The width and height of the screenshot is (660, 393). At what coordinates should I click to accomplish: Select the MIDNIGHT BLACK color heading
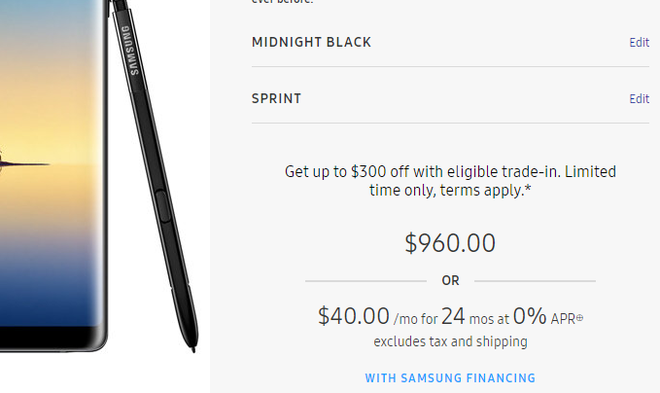tap(311, 42)
